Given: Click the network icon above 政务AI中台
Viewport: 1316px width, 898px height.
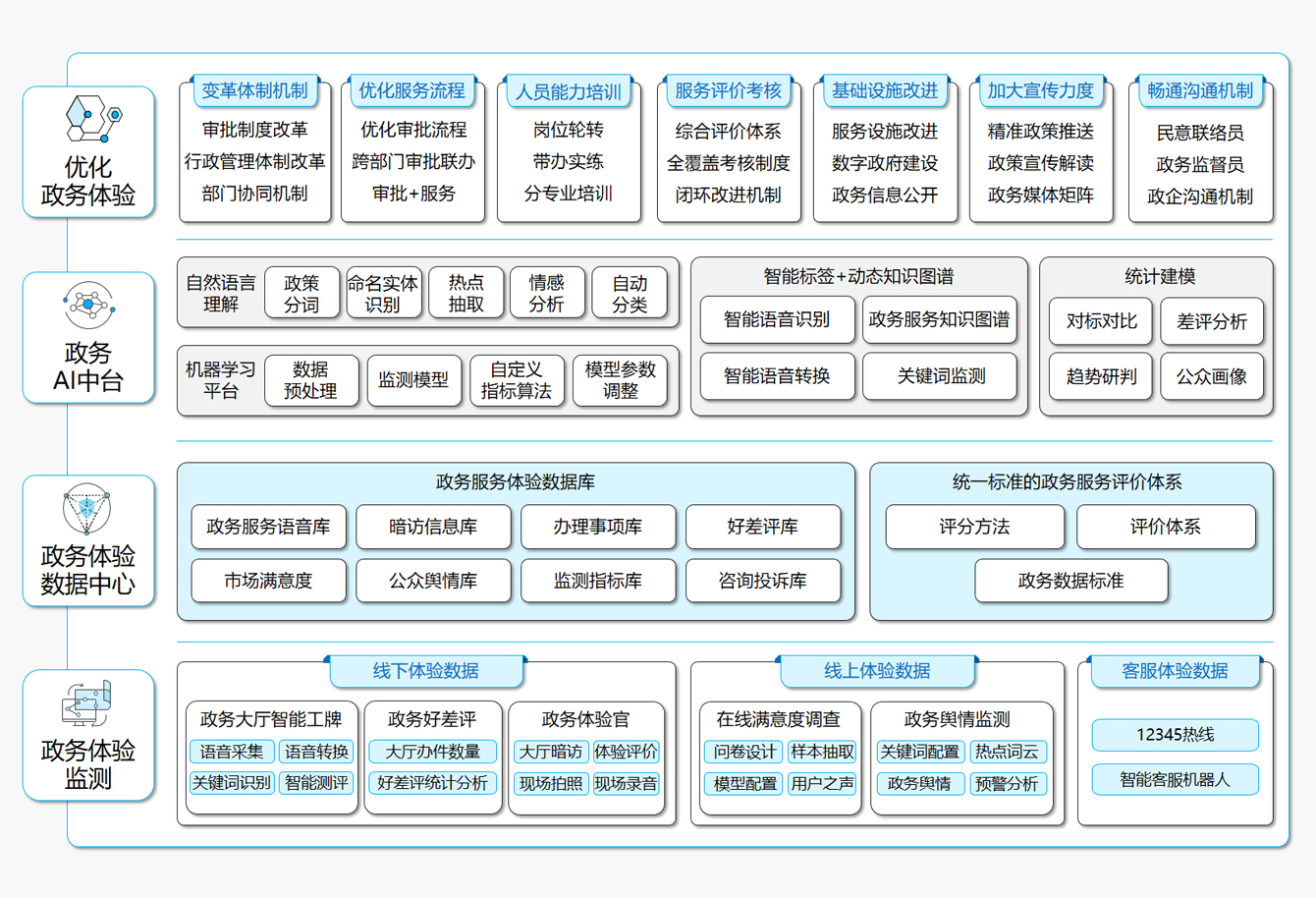Looking at the screenshot, I should pyautogui.click(x=88, y=305).
